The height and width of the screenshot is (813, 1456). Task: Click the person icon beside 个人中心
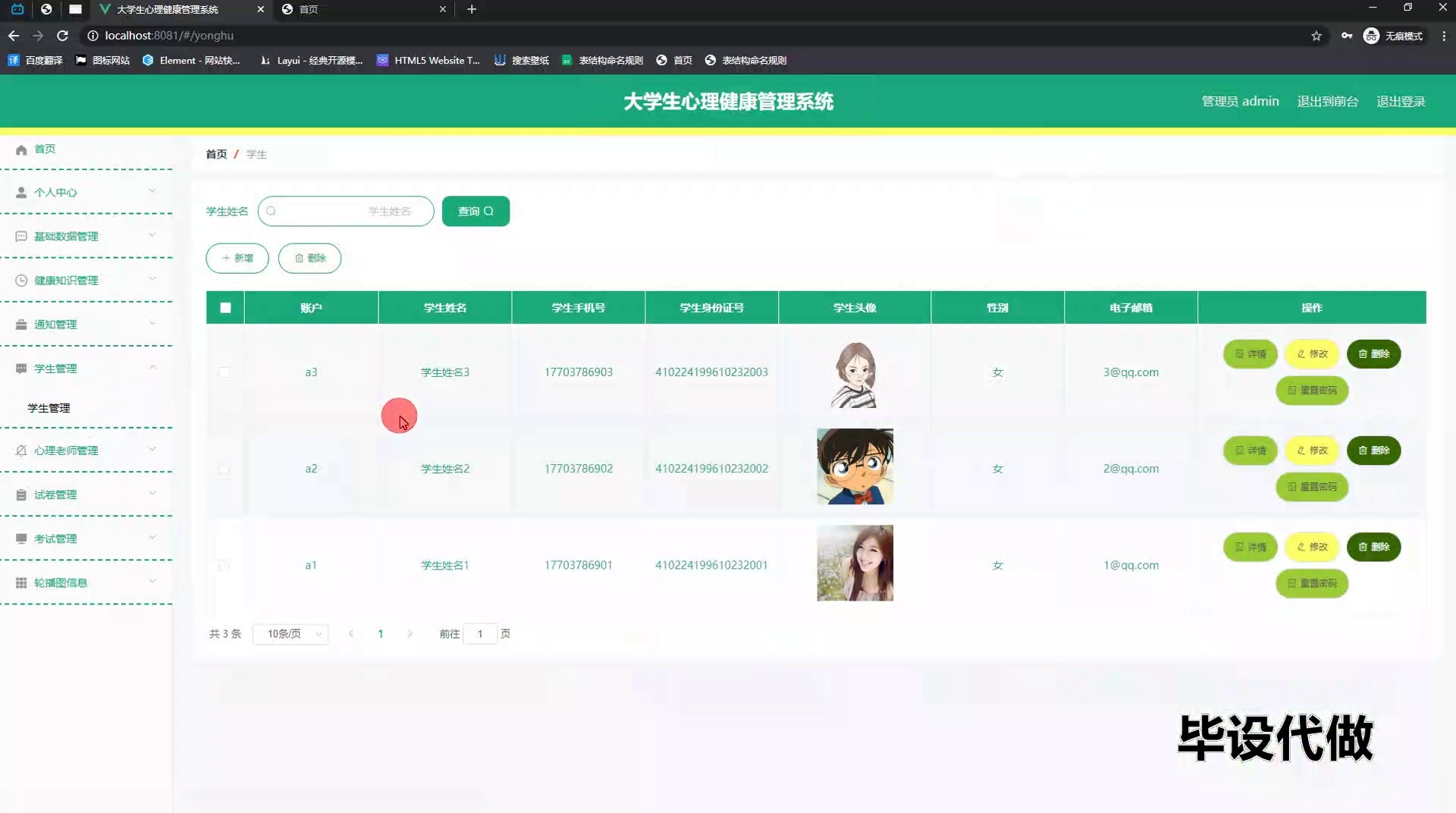tap(21, 193)
